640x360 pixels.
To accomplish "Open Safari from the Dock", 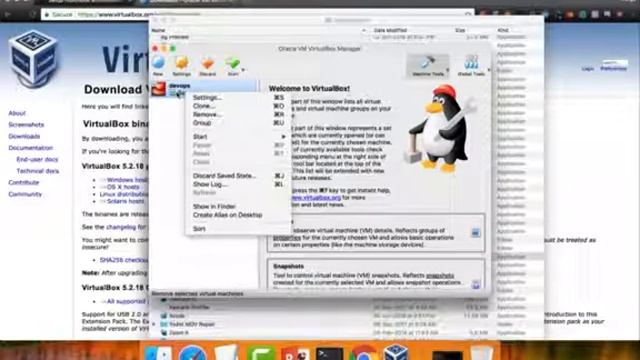I will (192, 353).
